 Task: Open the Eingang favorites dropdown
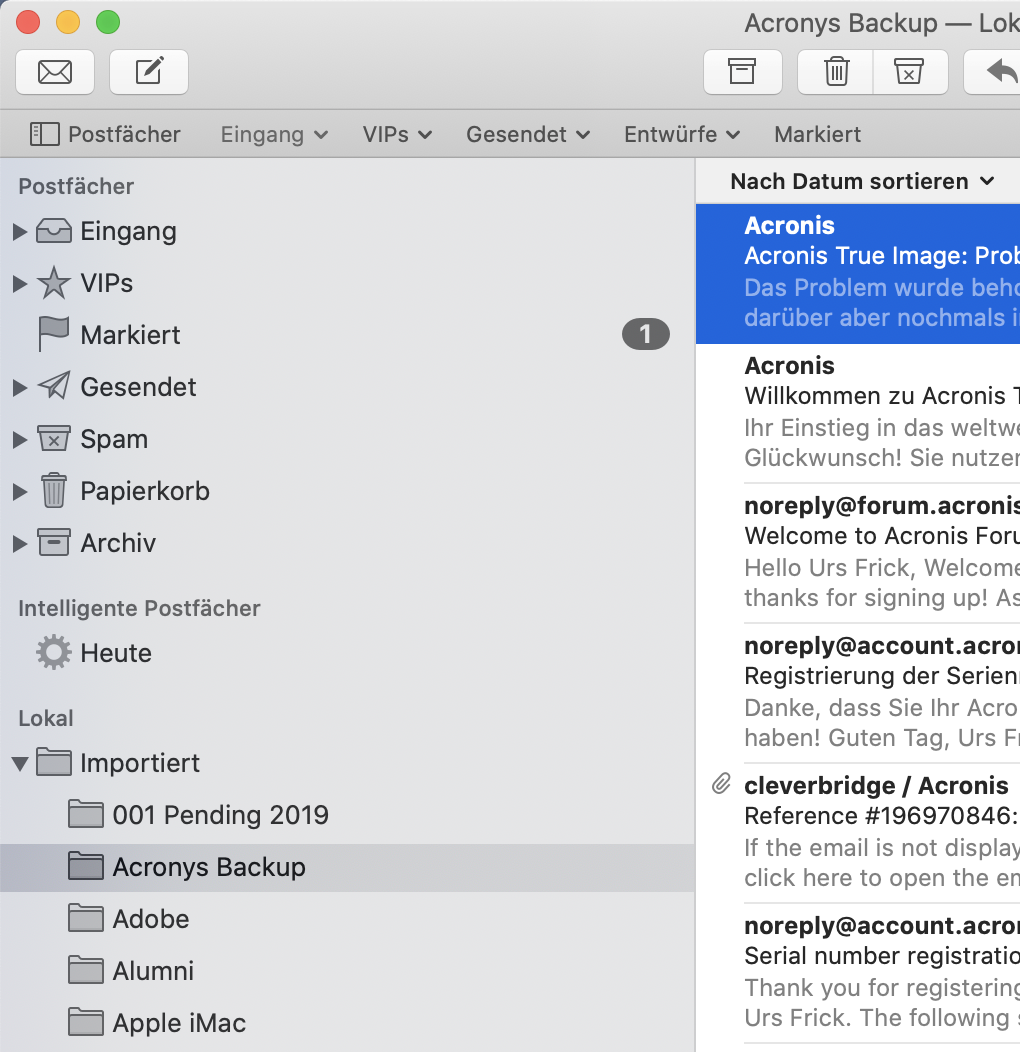tap(274, 135)
